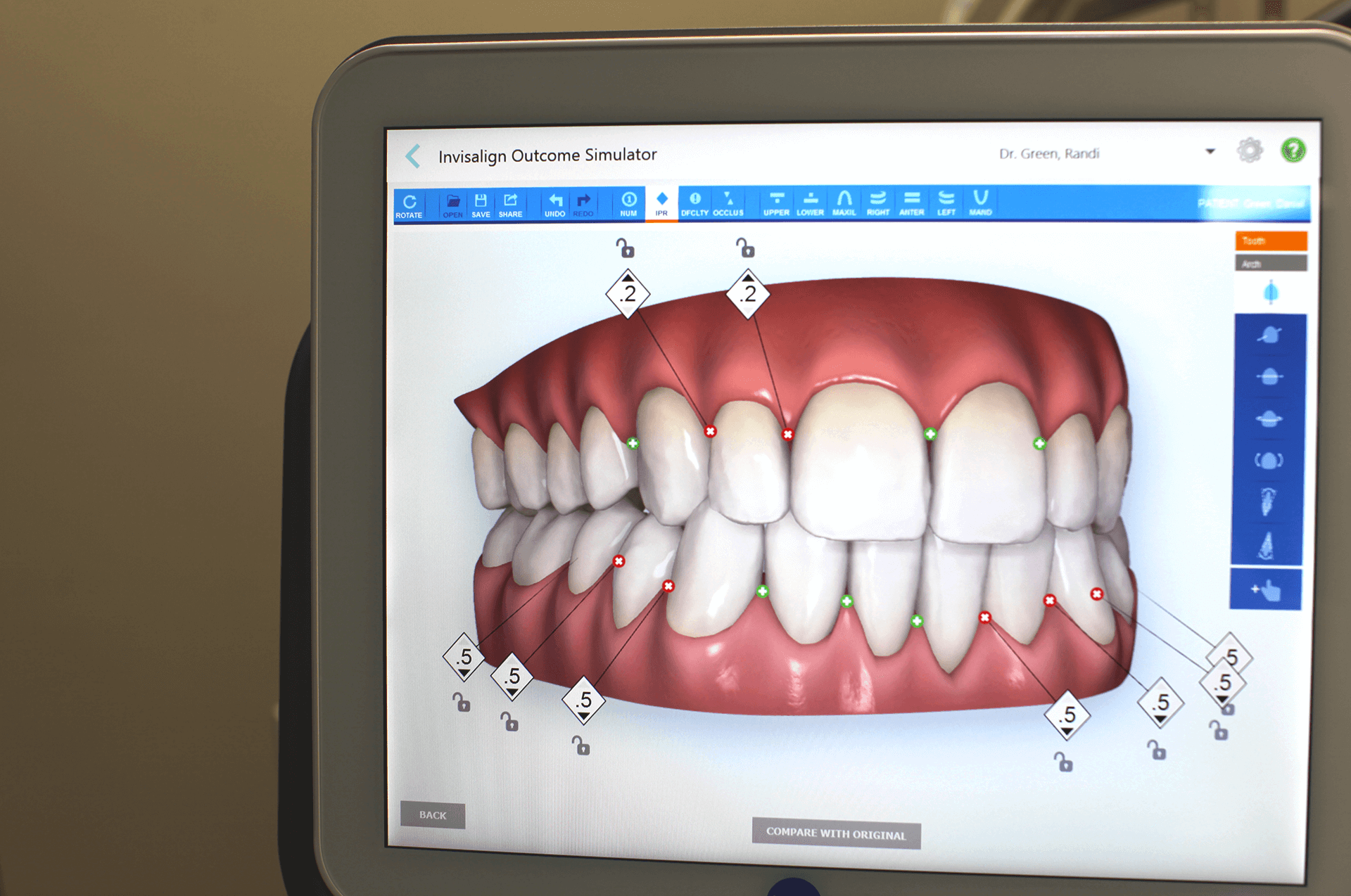Click leftmost lower red X marker
Viewport: 1351px width, 896px height.
tap(619, 561)
